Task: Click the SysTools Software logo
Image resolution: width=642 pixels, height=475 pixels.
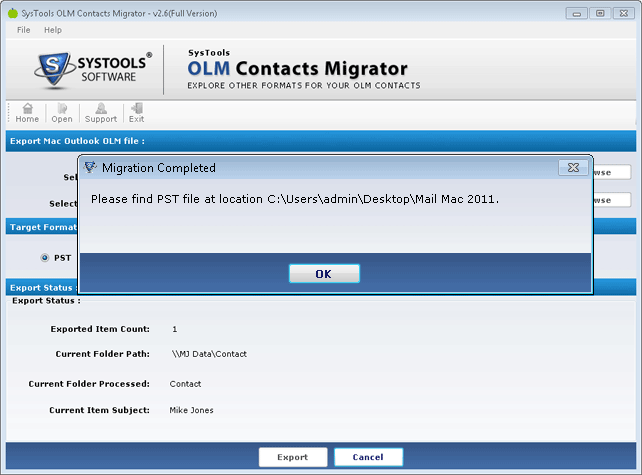Action: coord(93,70)
